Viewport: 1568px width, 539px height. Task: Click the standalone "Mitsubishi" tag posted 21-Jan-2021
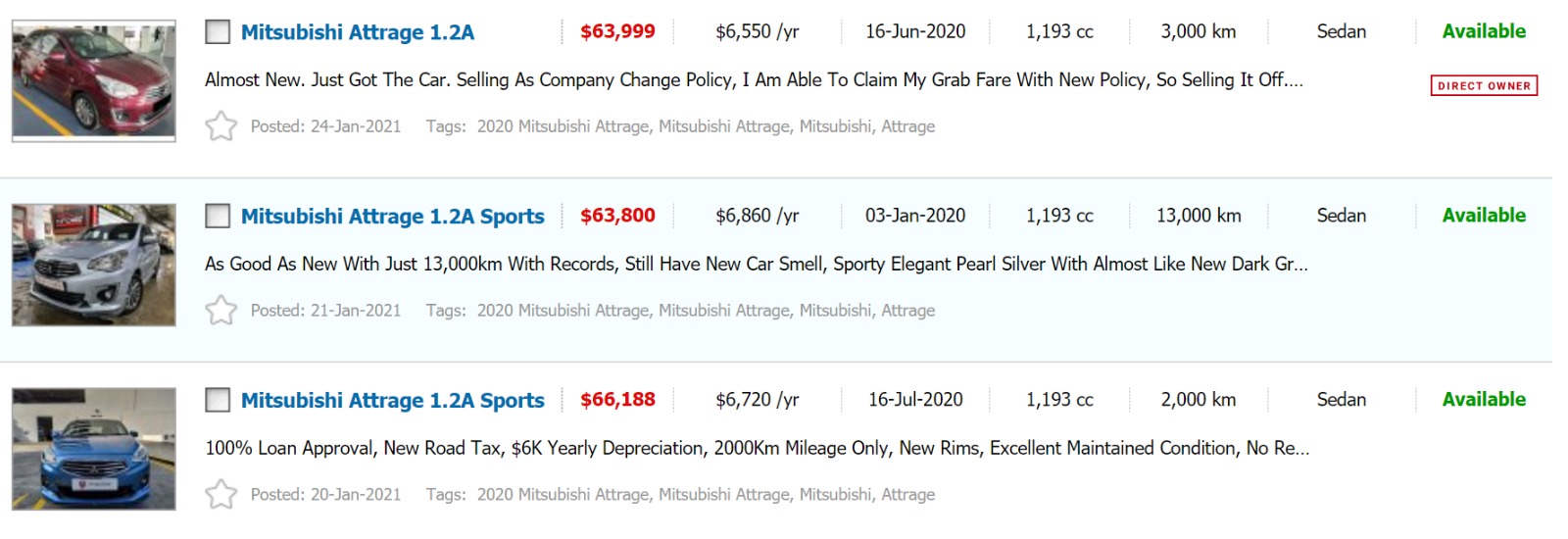coord(835,311)
